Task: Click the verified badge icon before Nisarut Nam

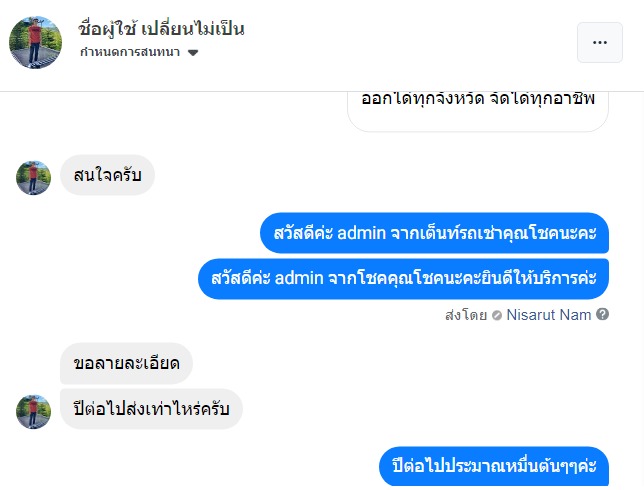Action: coord(497,315)
